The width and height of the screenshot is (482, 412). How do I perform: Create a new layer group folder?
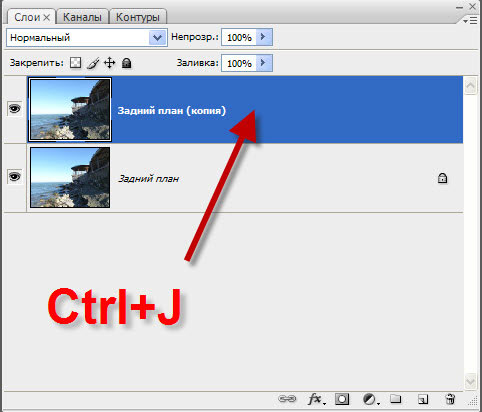click(x=396, y=398)
